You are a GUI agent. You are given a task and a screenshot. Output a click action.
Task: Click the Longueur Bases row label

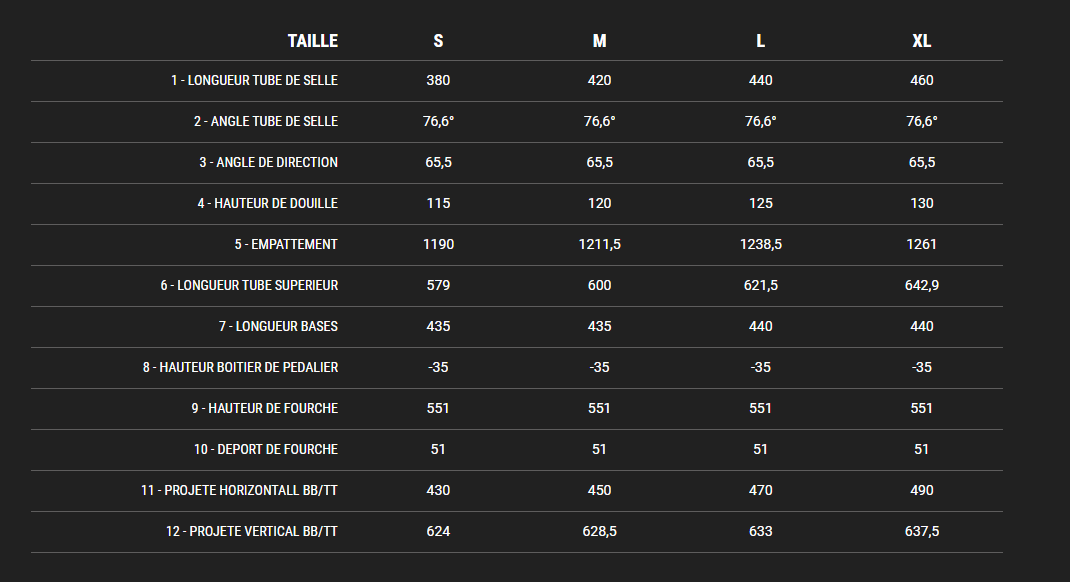[x=278, y=326]
